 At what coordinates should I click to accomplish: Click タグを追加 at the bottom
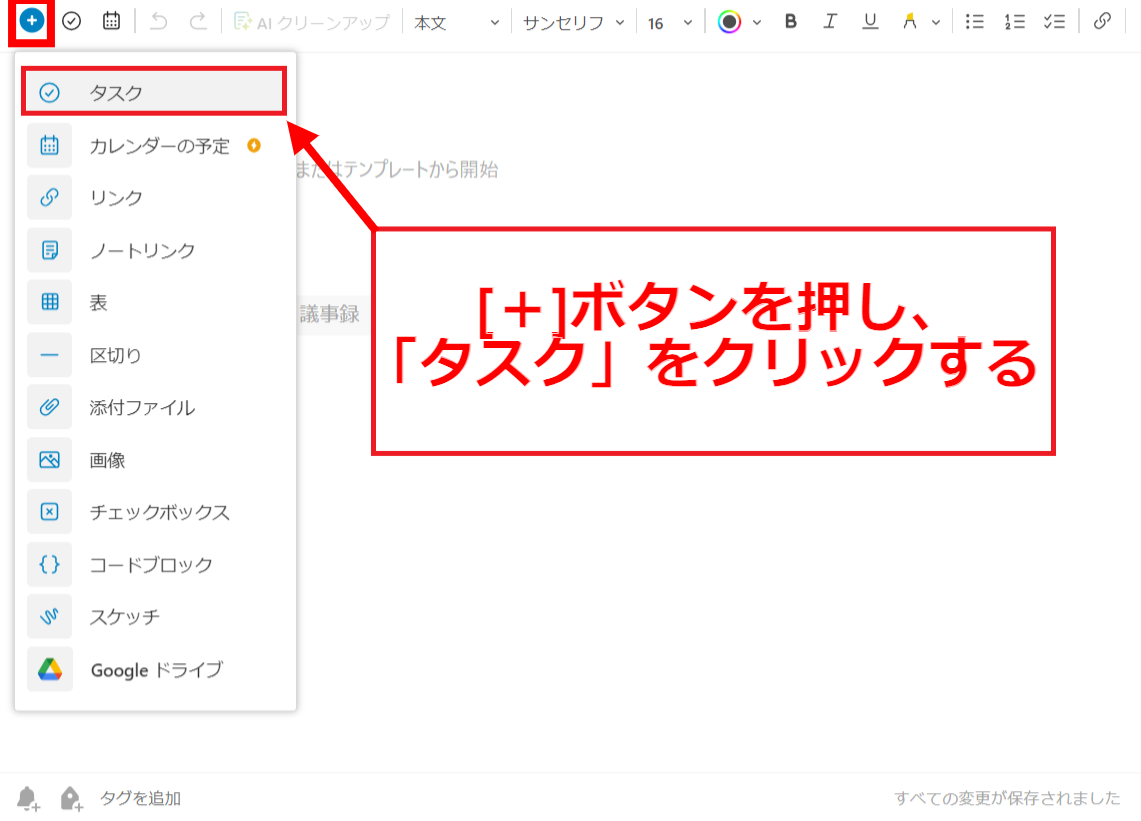140,798
